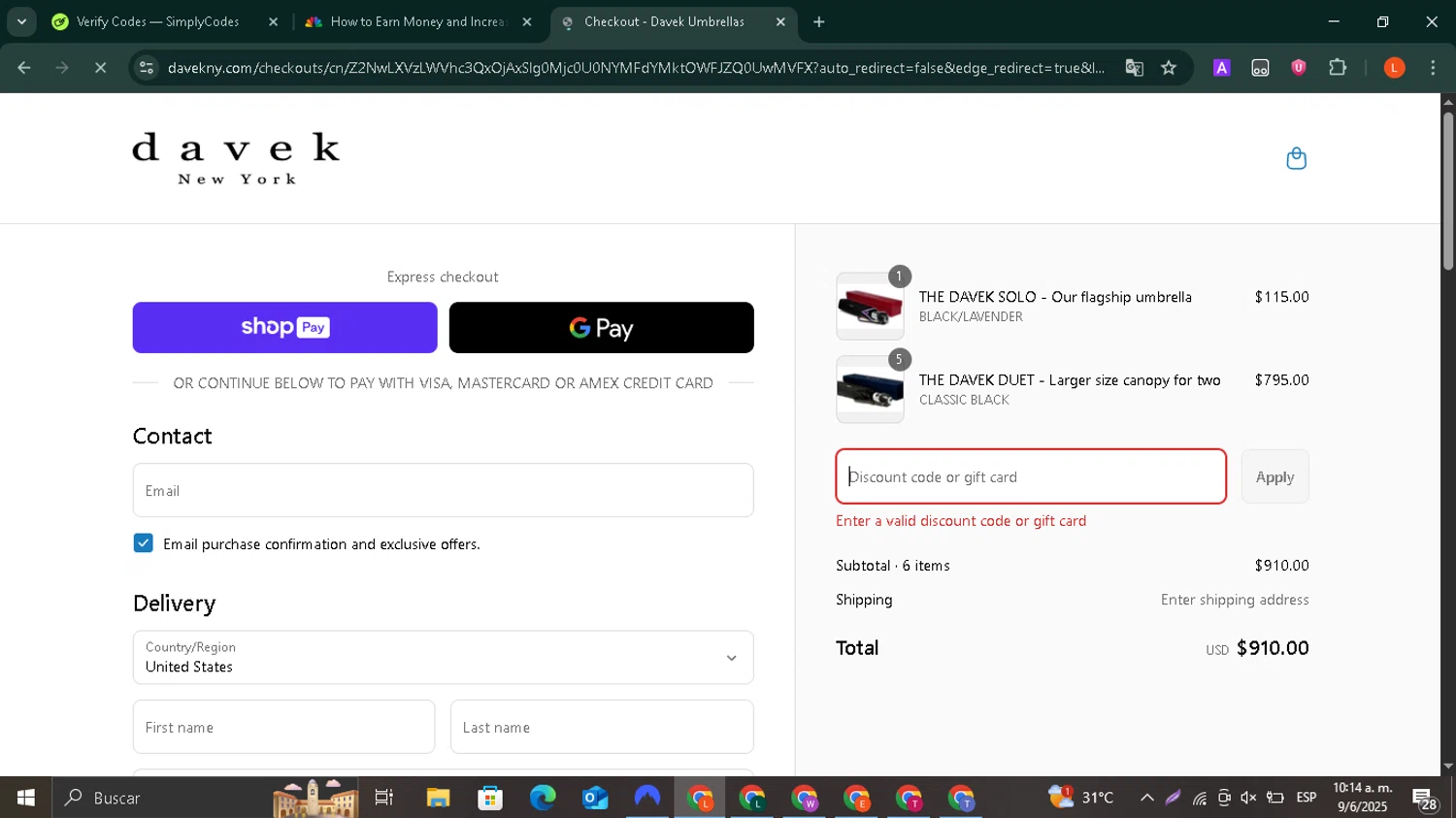Bookmark this page with the star icon
The image size is (1456, 818).
click(x=1169, y=68)
